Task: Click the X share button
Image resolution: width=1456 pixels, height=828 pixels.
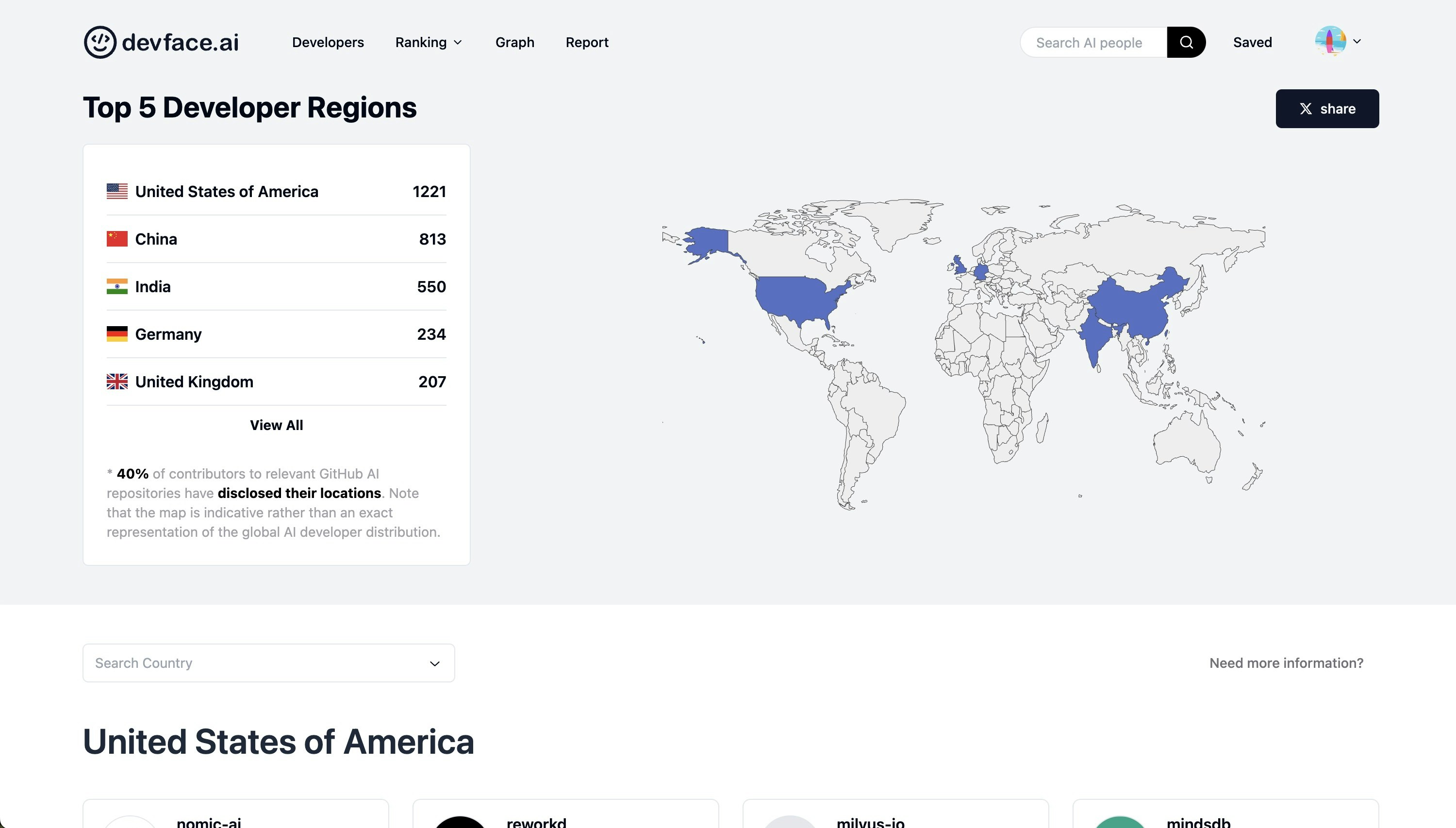Action: 1327,109
